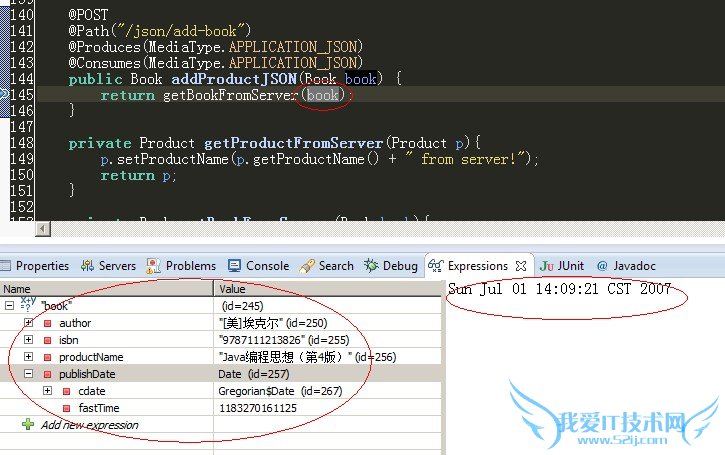Click the Name column header

pyautogui.click(x=106, y=289)
